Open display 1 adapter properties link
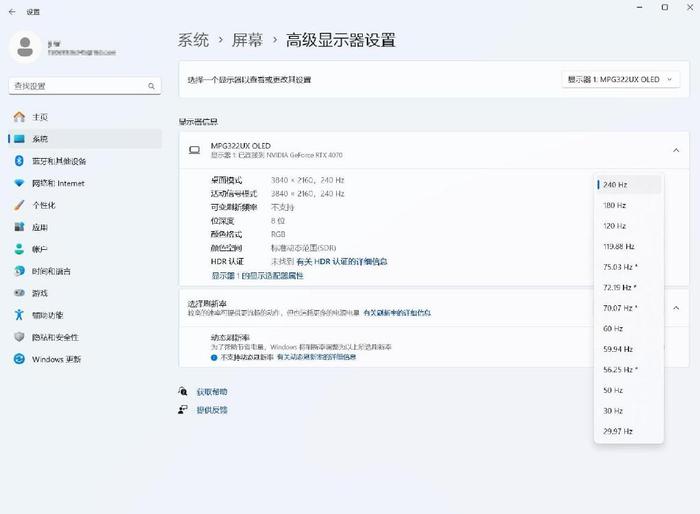700x514 pixels. [257, 276]
